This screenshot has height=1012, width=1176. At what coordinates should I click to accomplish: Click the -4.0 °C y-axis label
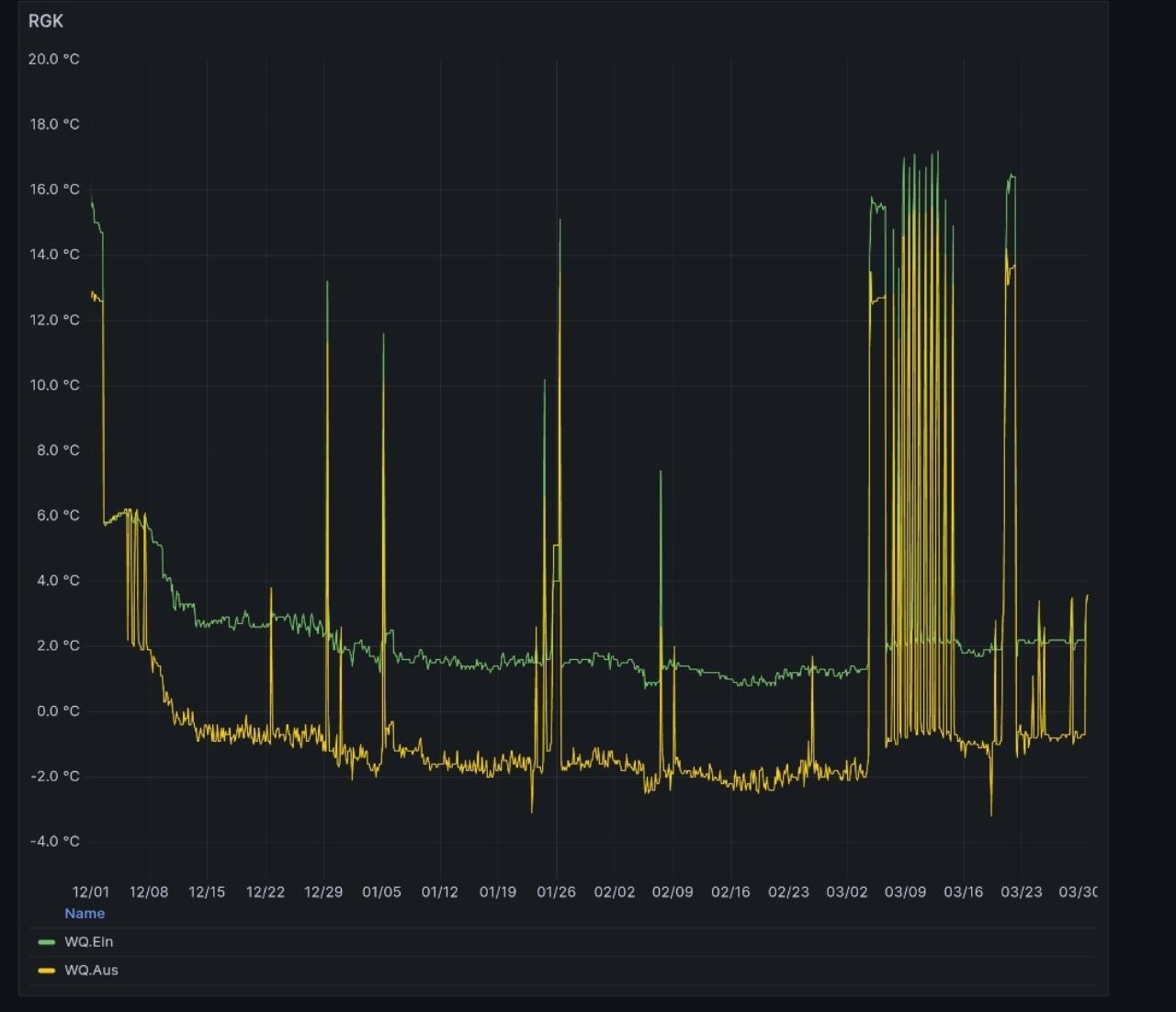55,842
